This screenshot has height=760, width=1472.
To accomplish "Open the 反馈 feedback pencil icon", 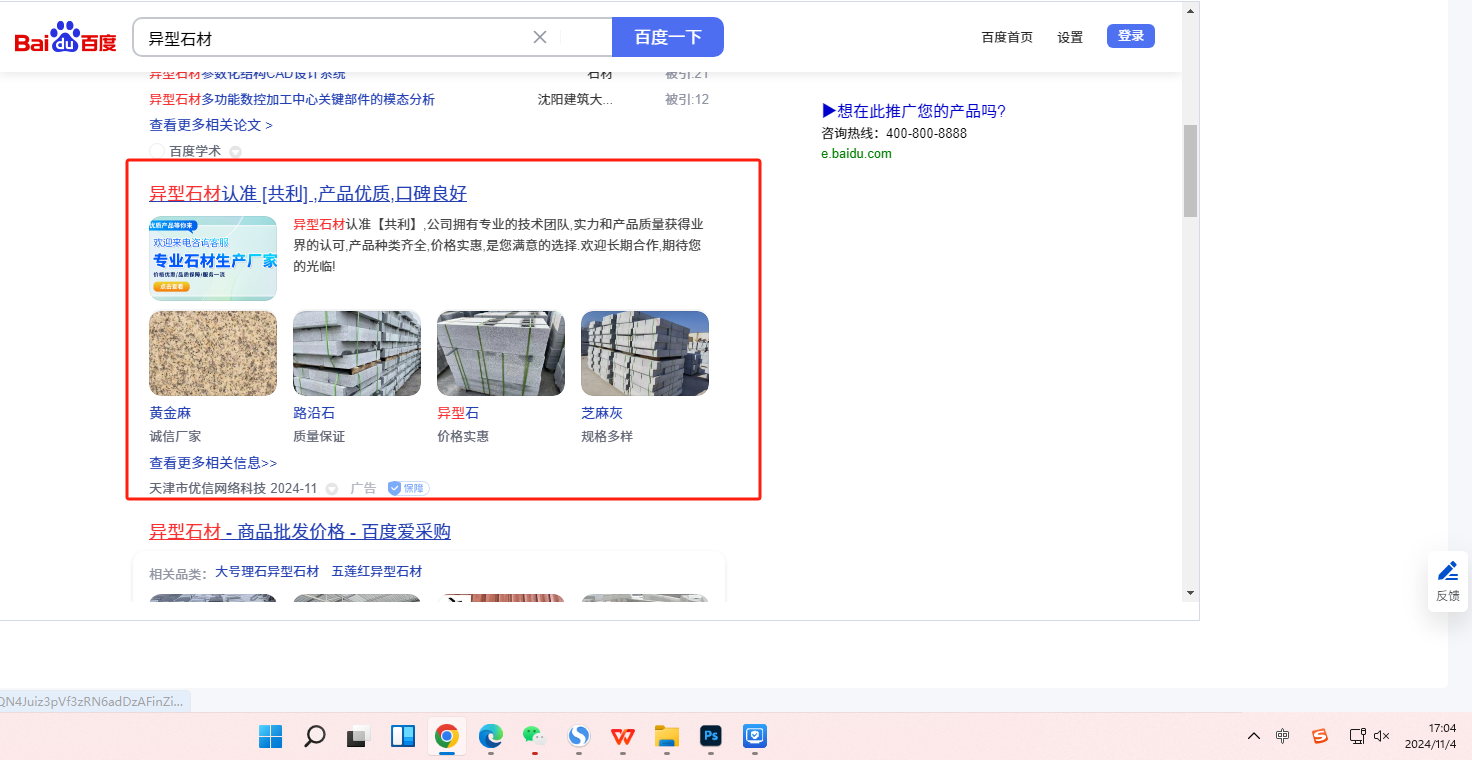I will coord(1447,580).
